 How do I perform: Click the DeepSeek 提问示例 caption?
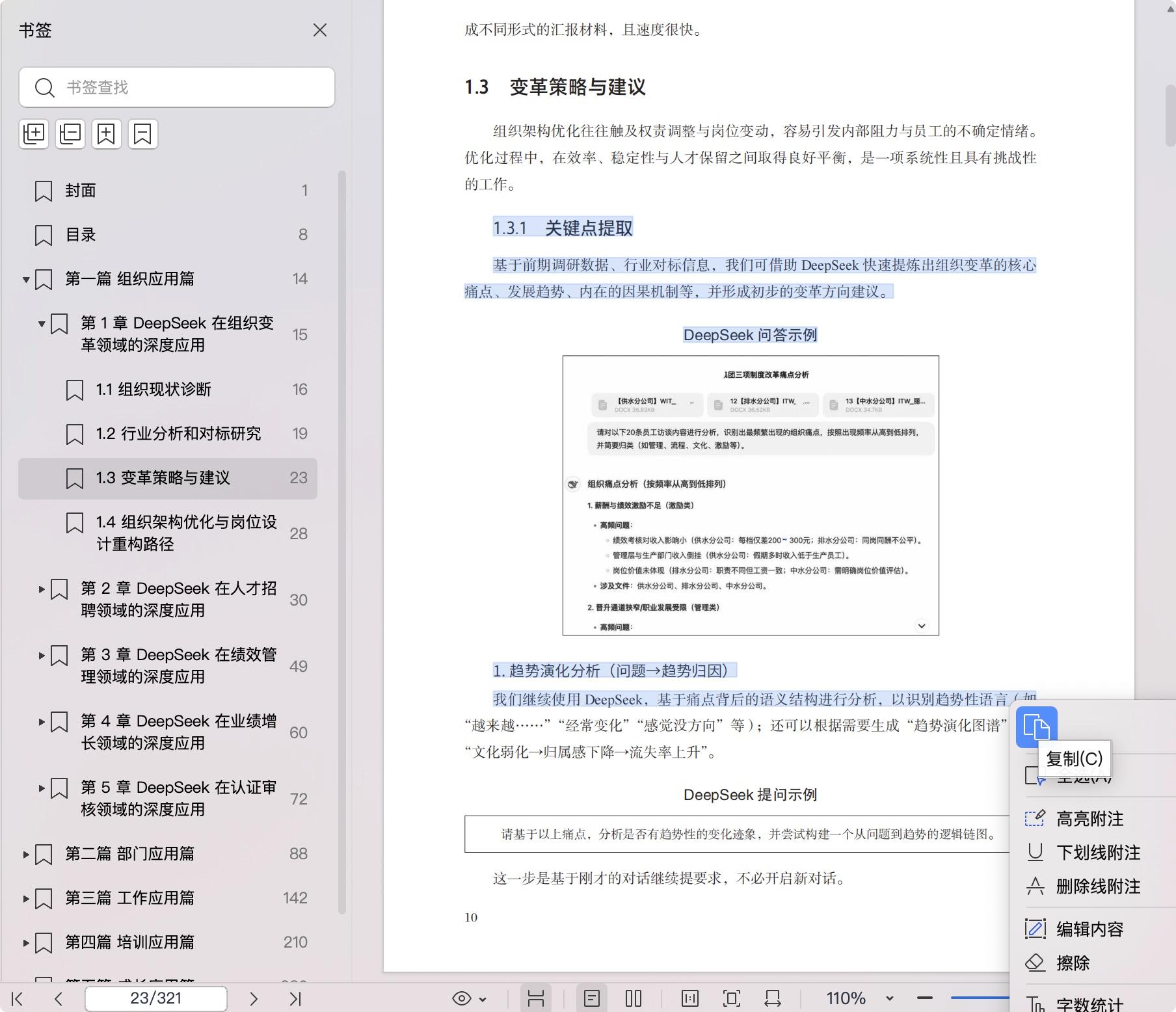750,795
